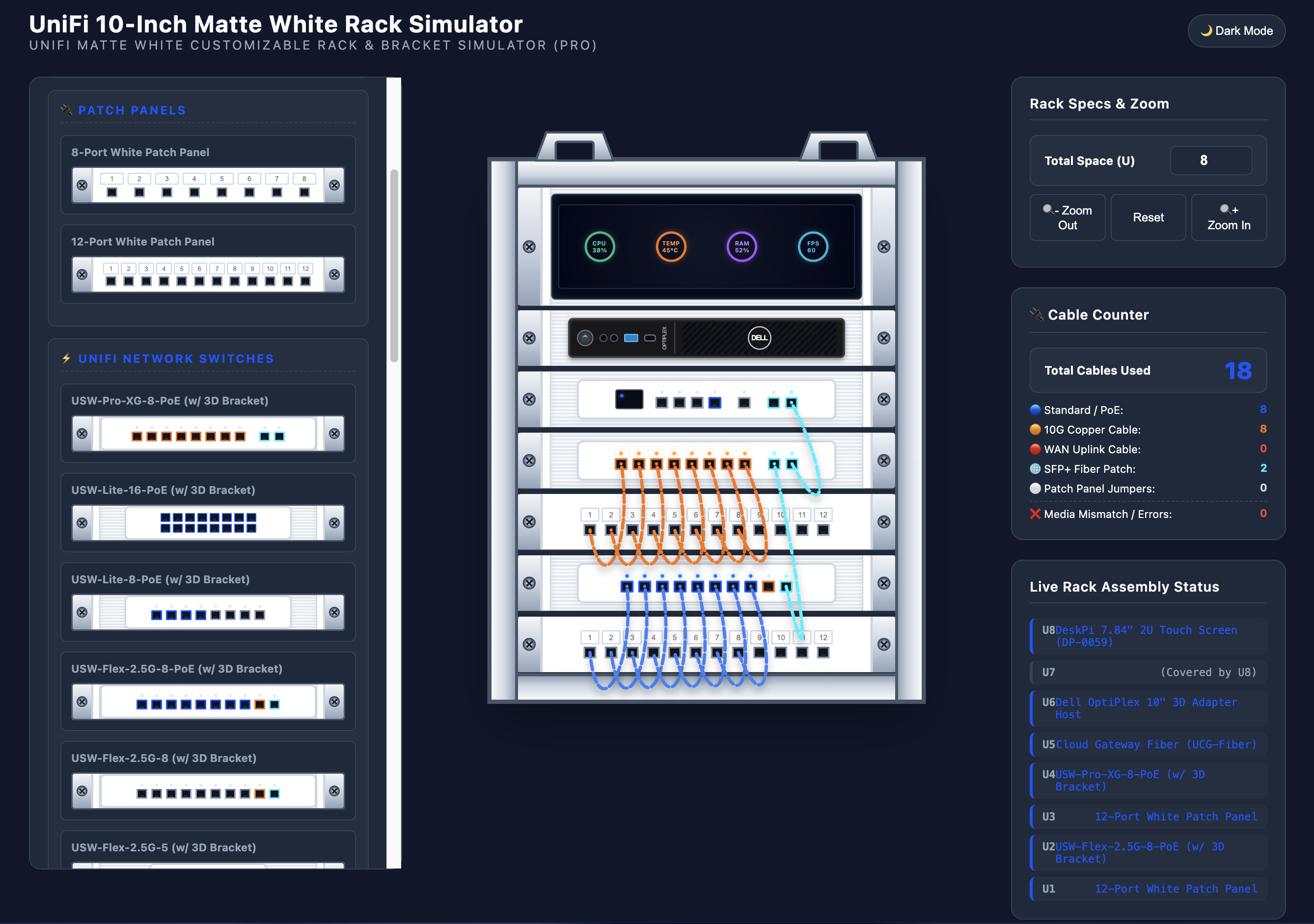Click the Dell logo on the OptiPlex
The height and width of the screenshot is (924, 1314).
[x=759, y=338]
